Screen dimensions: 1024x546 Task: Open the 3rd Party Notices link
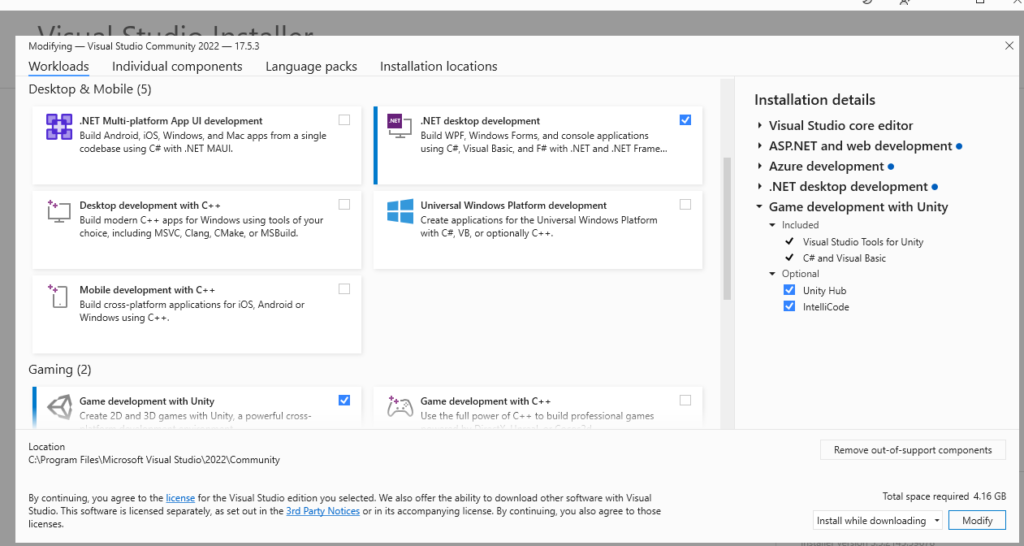[x=323, y=511]
